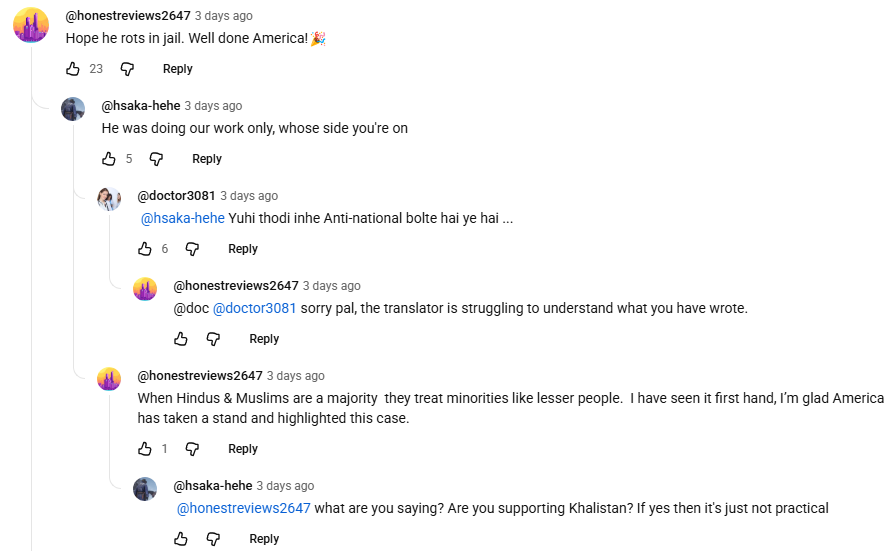890x551 pixels.
Task: Like the "supporting Khalistan" reply
Action: tap(181, 539)
